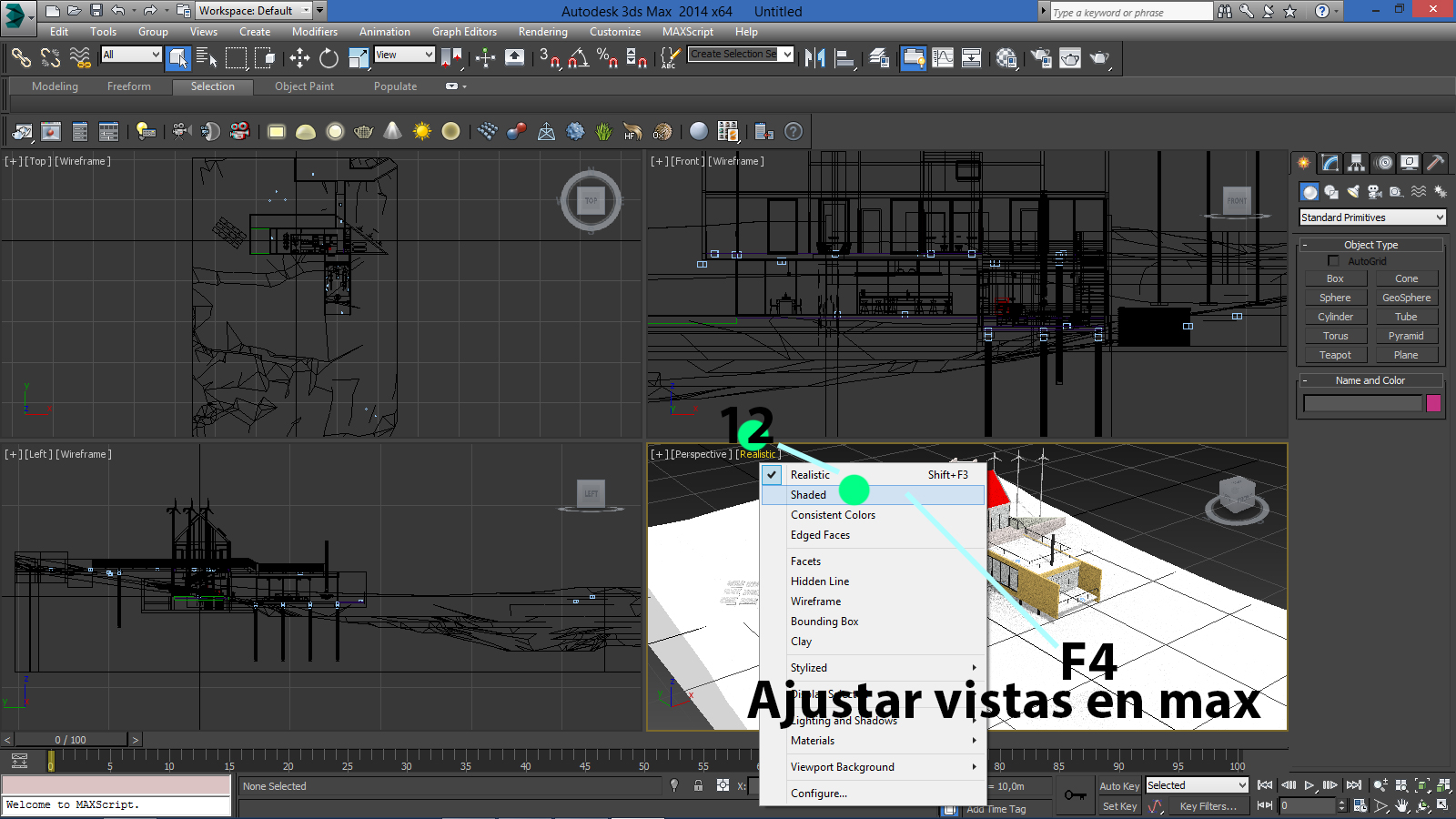Viewport: 1456px width, 819px height.
Task: Click the time slider 0 / 100 handle
Action: [x=71, y=740]
